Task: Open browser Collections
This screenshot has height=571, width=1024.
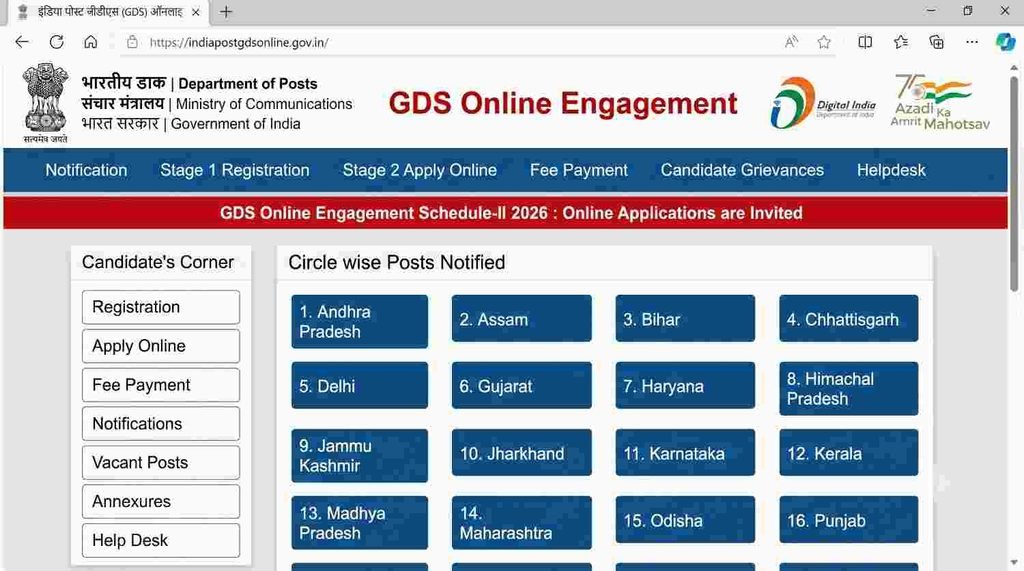Action: coord(936,42)
